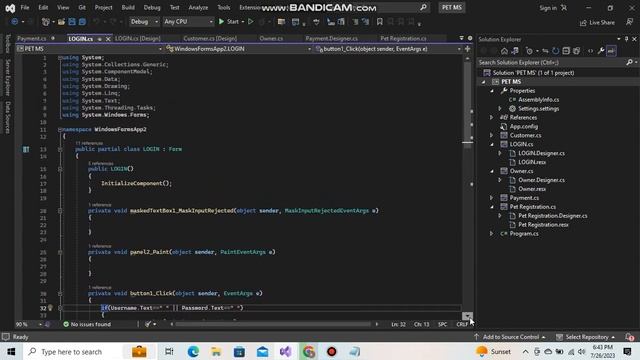
Task: Close the LOGIN.cs tab
Action: coord(108,39)
